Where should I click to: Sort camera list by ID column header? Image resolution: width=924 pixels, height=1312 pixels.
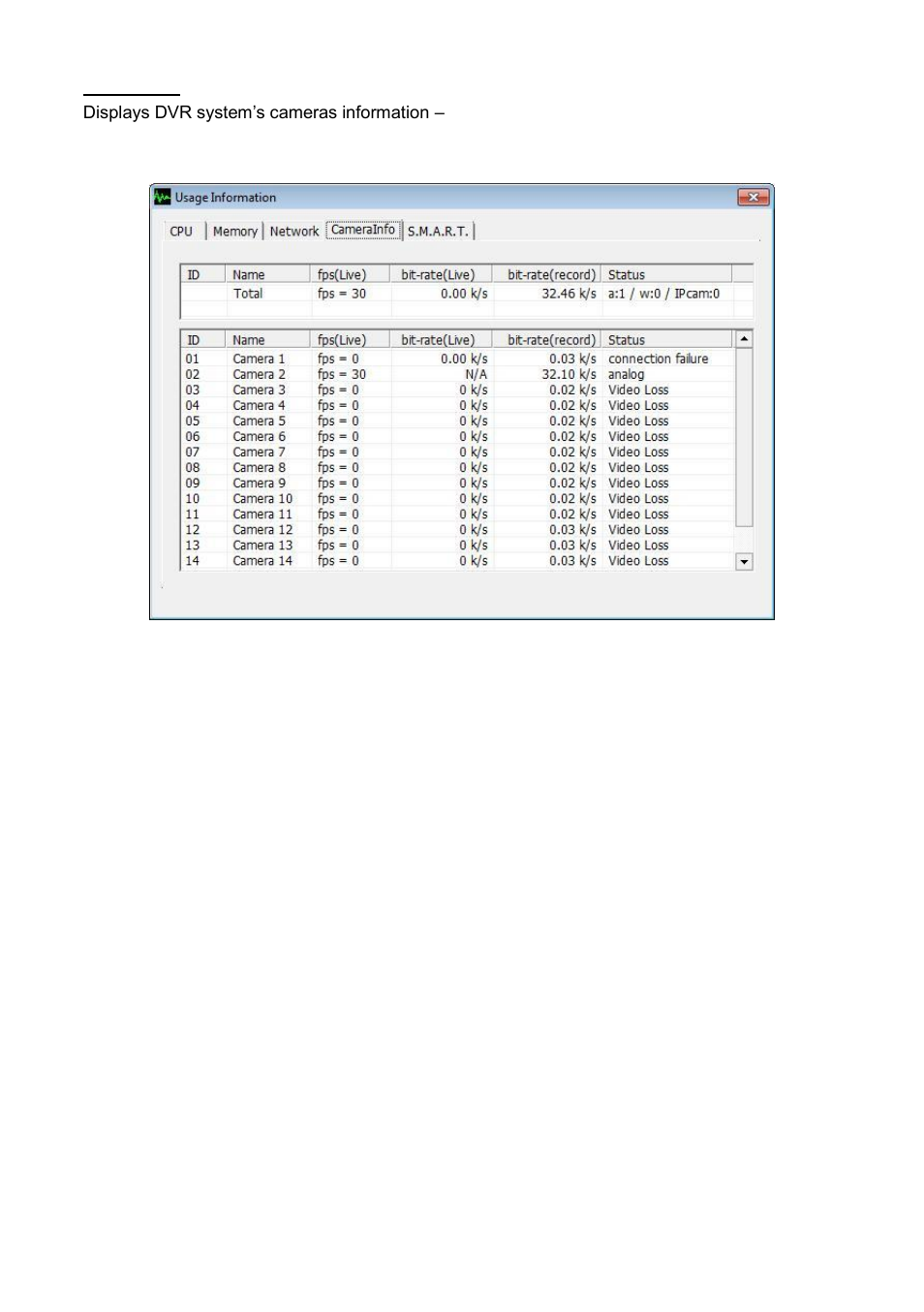pyautogui.click(x=202, y=340)
